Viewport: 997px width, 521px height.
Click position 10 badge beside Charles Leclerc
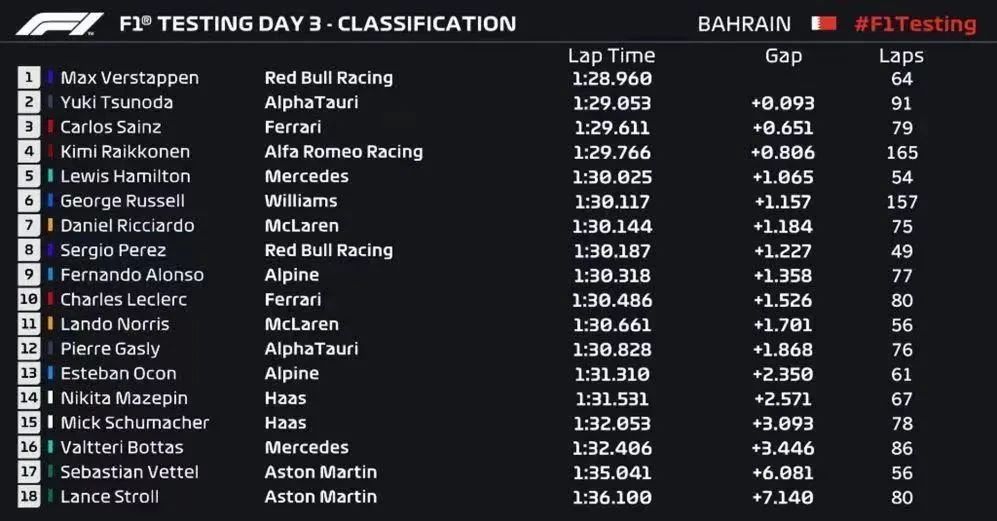pos(29,299)
